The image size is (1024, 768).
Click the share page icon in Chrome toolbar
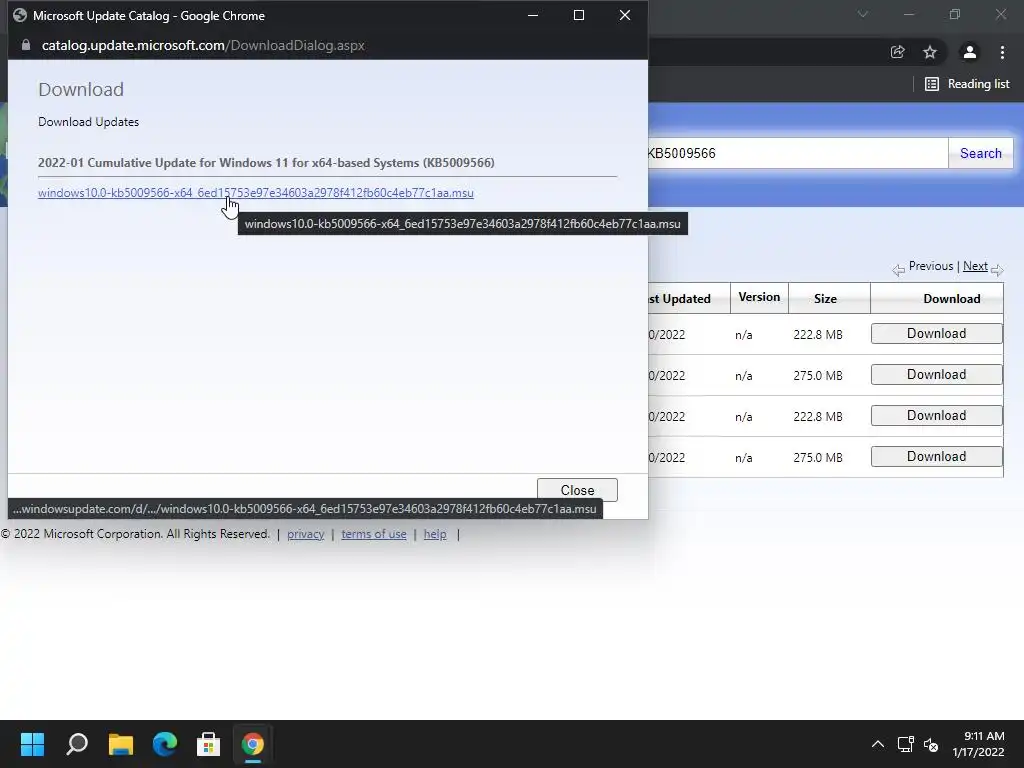pos(897,52)
